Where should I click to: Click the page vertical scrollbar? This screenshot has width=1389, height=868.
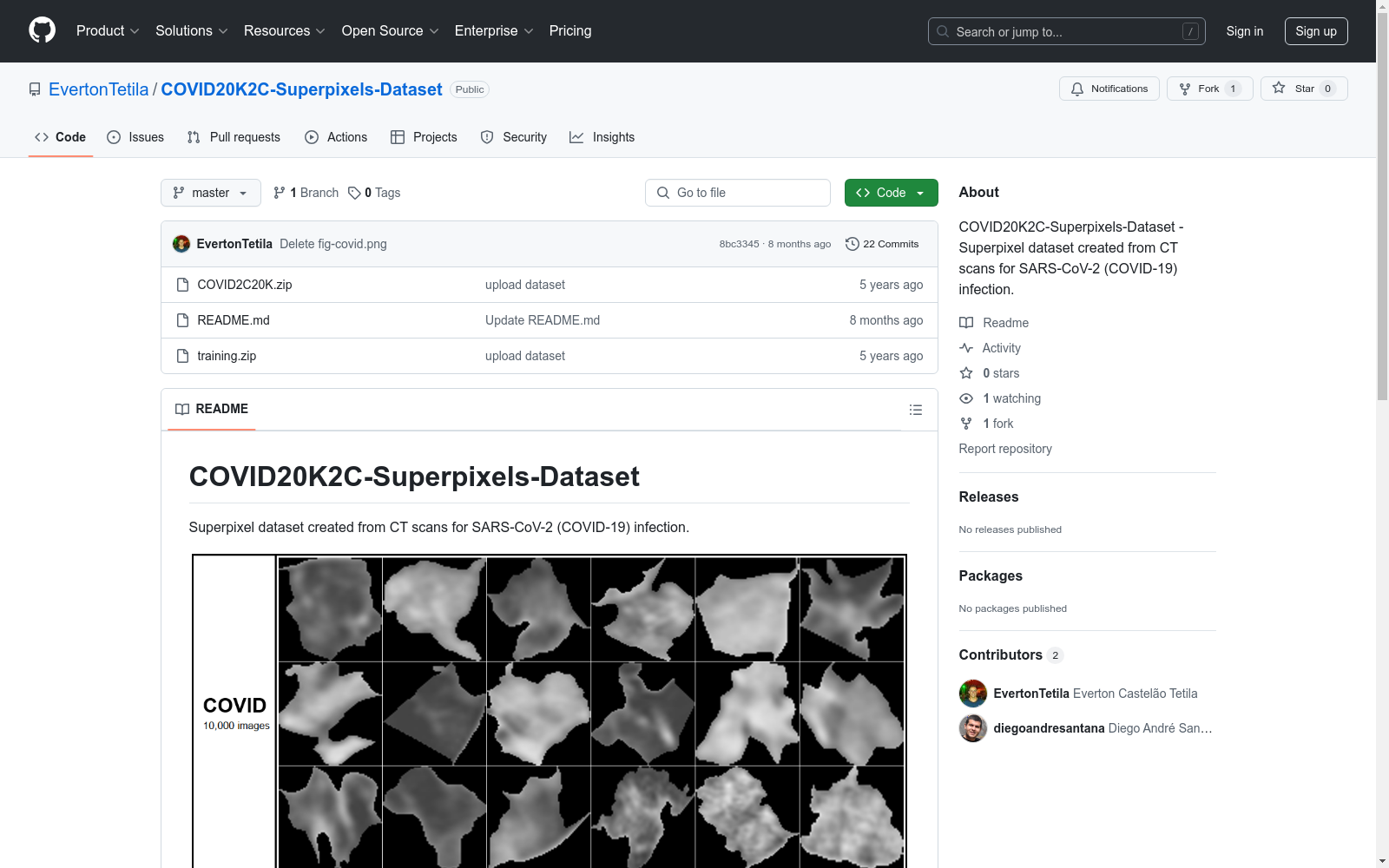click(1383, 208)
